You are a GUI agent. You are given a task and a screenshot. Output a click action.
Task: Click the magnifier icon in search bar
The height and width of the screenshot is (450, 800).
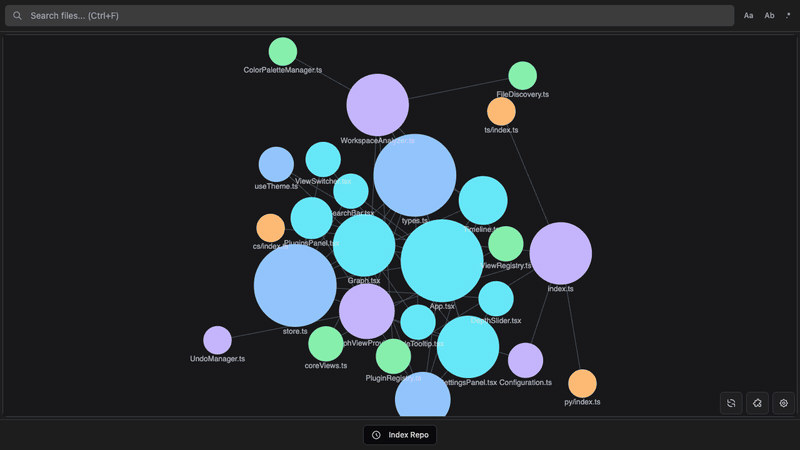tap(17, 16)
